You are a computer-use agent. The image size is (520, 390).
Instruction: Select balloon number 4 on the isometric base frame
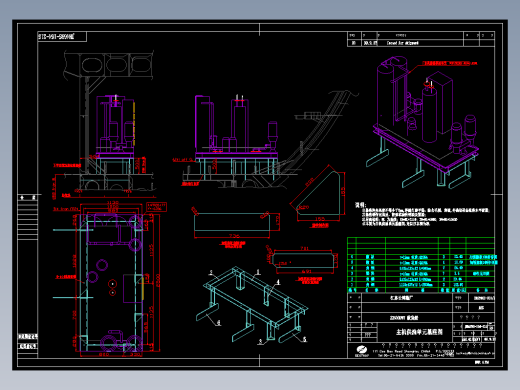click(278, 282)
